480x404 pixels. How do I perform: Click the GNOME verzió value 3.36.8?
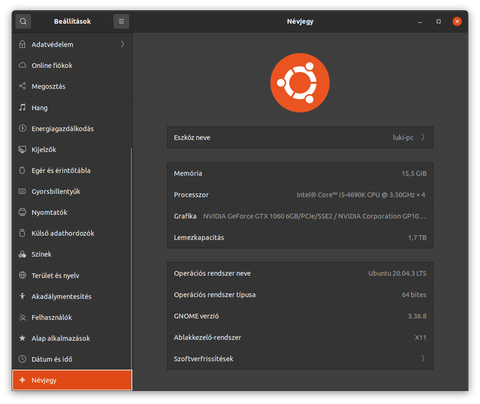coord(417,316)
